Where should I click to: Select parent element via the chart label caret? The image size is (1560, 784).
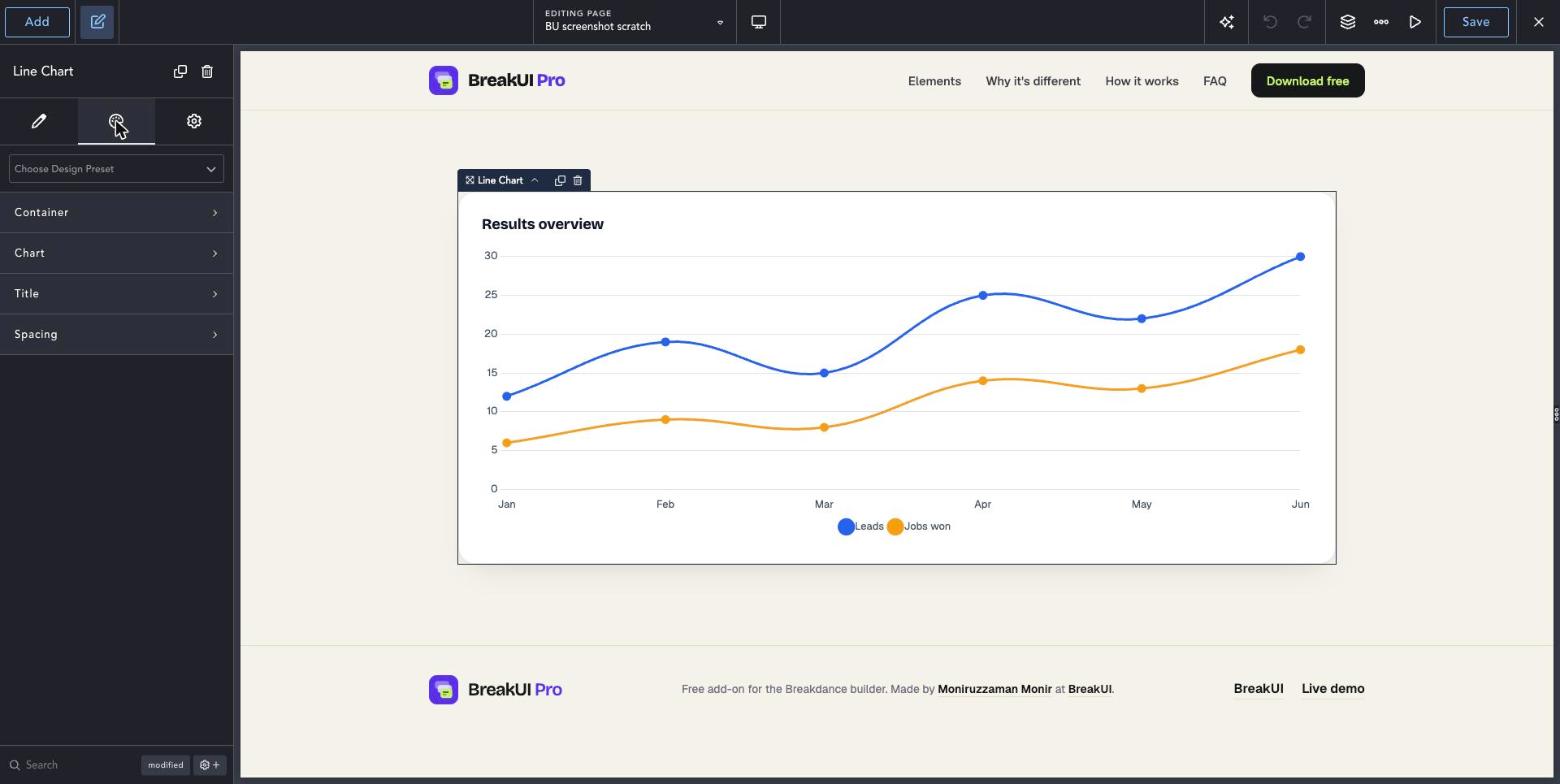point(535,180)
